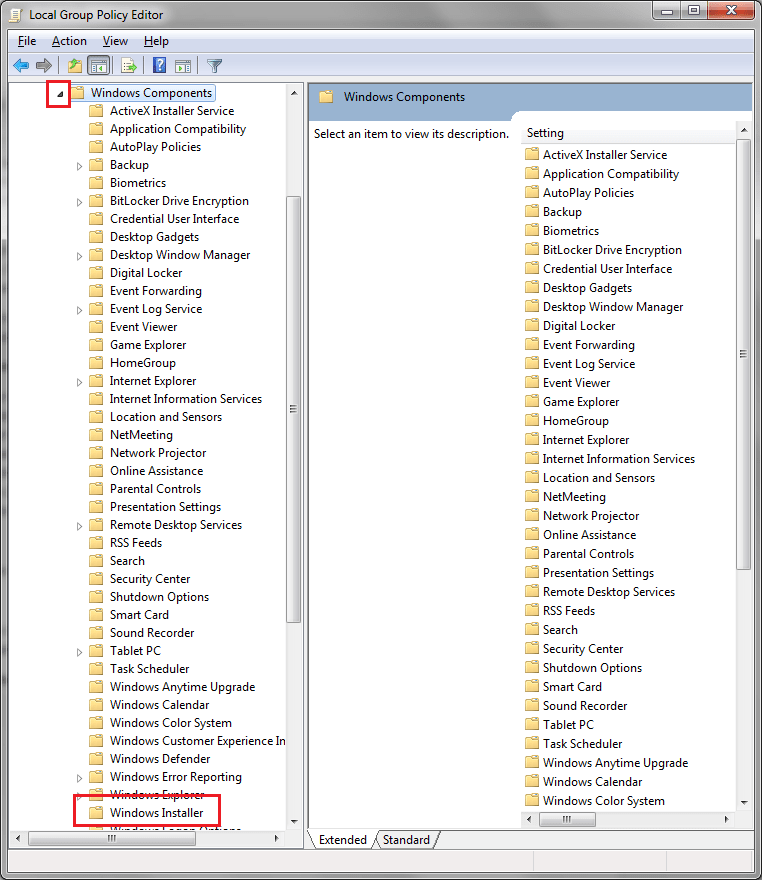
Task: Expand the Backup tree node
Action: pyautogui.click(x=79, y=166)
